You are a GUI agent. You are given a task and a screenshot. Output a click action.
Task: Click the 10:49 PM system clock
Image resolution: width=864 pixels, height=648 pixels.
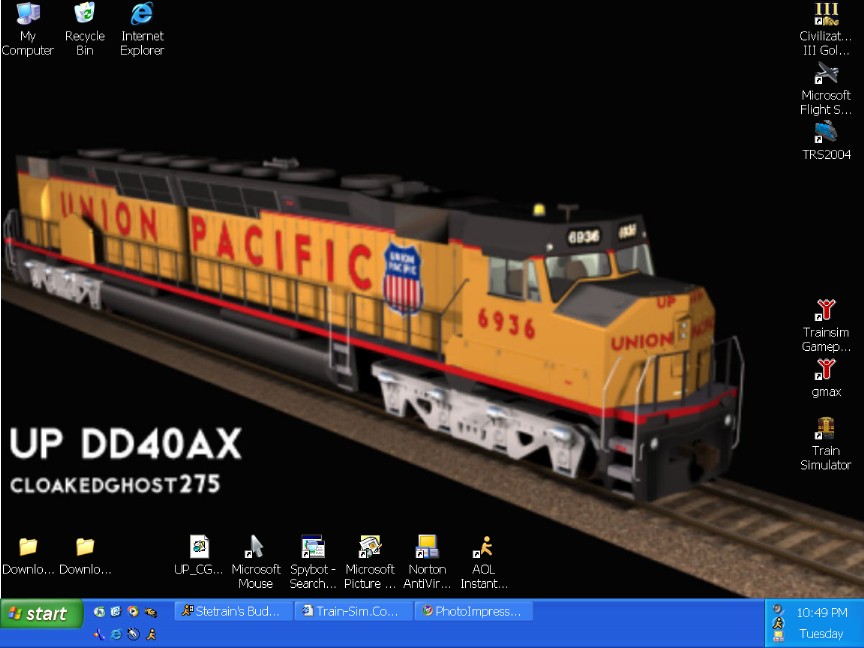point(822,612)
